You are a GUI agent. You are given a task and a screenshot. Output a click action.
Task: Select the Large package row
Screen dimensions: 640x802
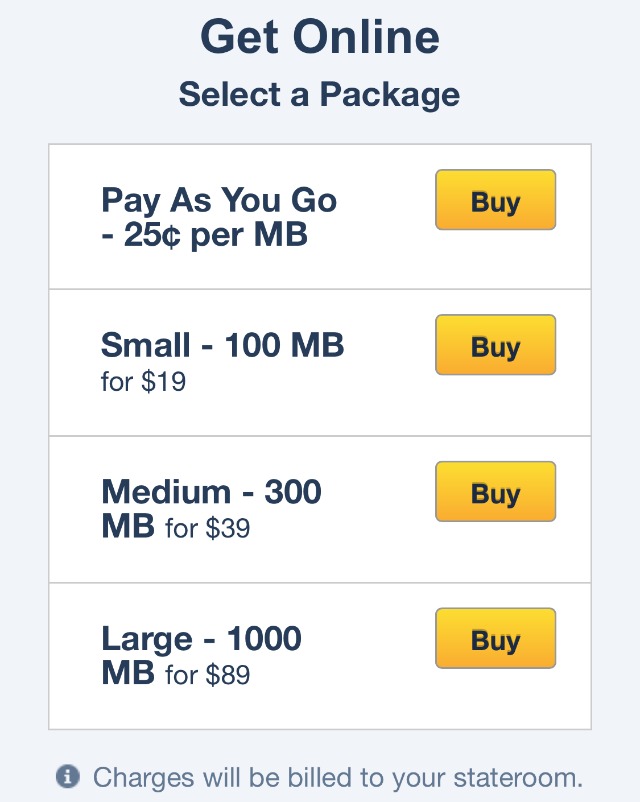tap(320, 656)
